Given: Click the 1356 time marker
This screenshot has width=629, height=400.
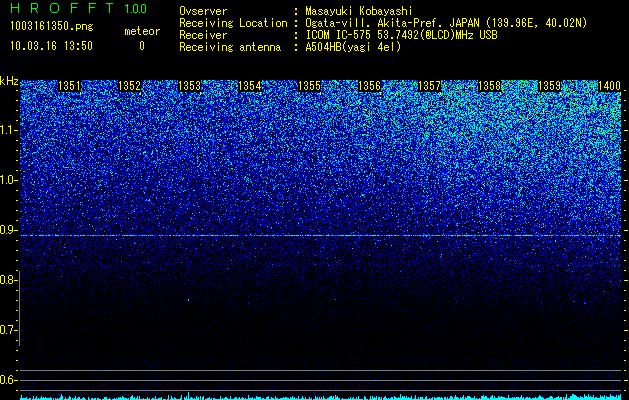Looking at the screenshot, I should [369, 86].
